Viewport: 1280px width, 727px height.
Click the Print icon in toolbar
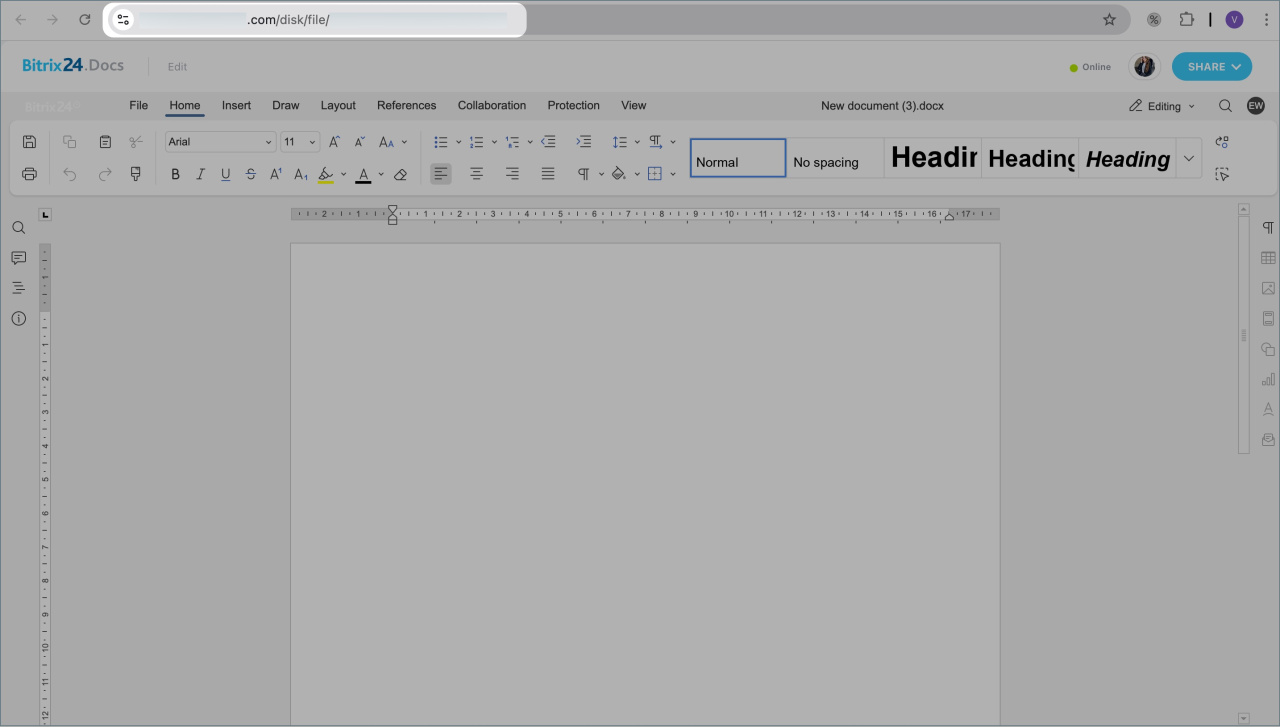pos(29,174)
